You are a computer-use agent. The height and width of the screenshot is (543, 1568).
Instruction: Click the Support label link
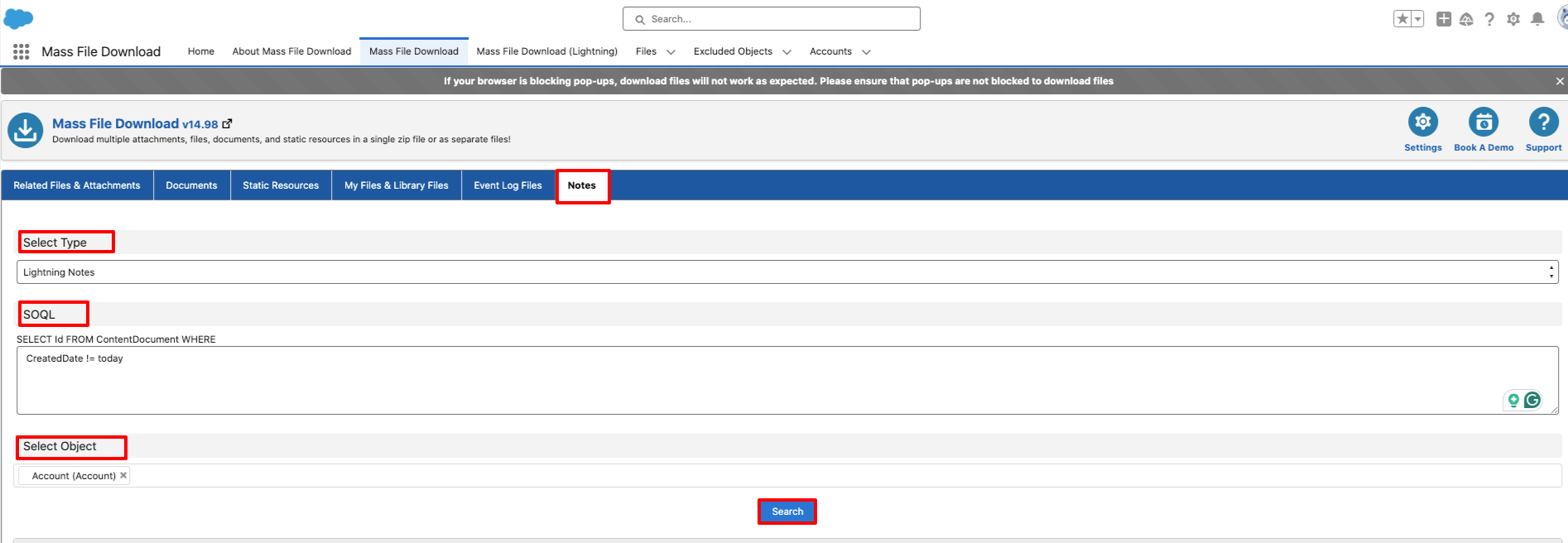click(1543, 147)
